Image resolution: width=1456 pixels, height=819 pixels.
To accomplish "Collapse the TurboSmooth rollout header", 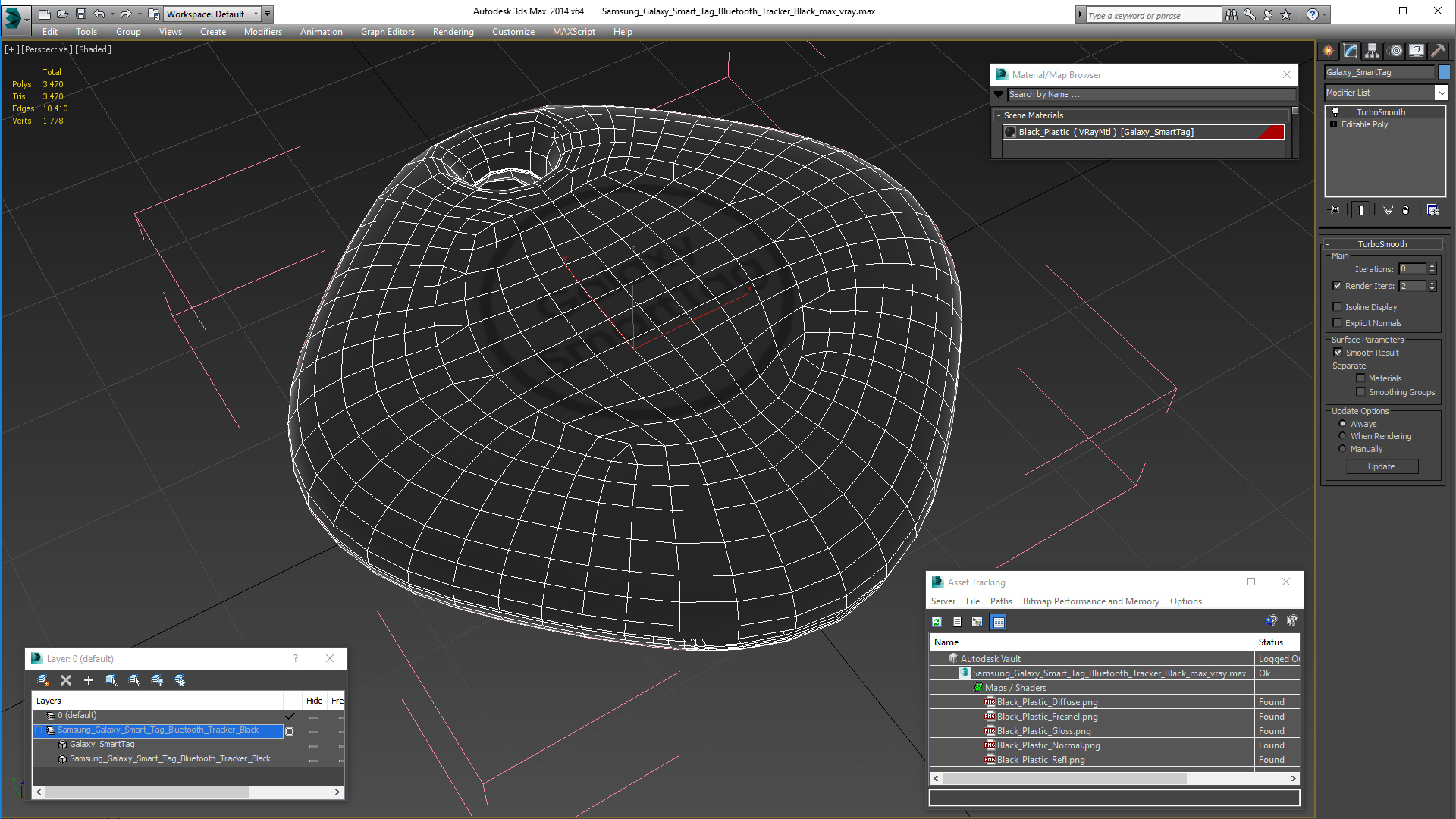I will (x=1383, y=244).
